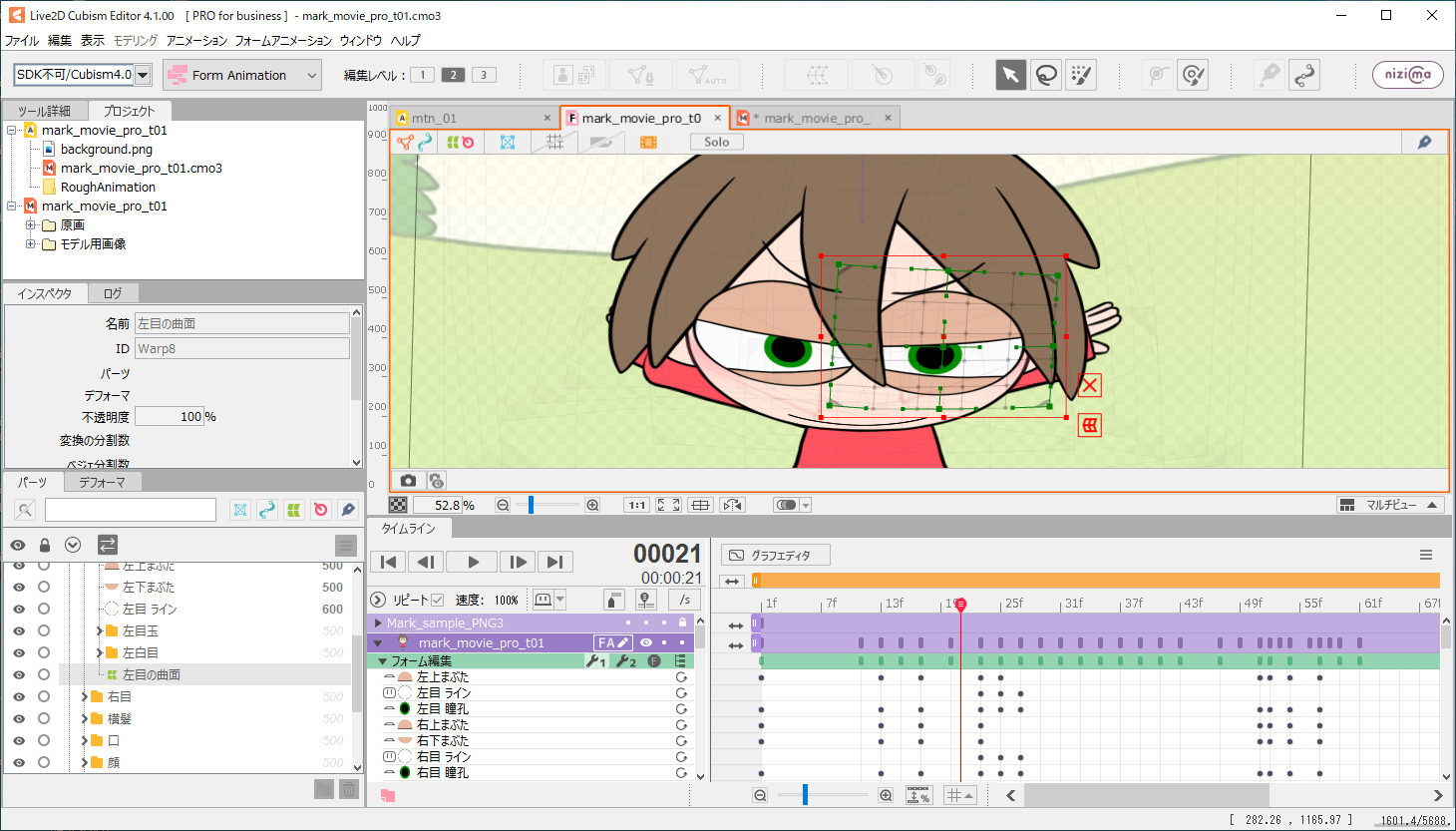
Task: Click the 不透明度 opacity value field
Action: (x=170, y=416)
